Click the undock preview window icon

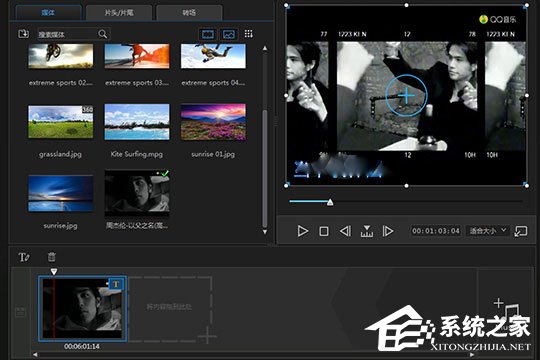point(521,231)
